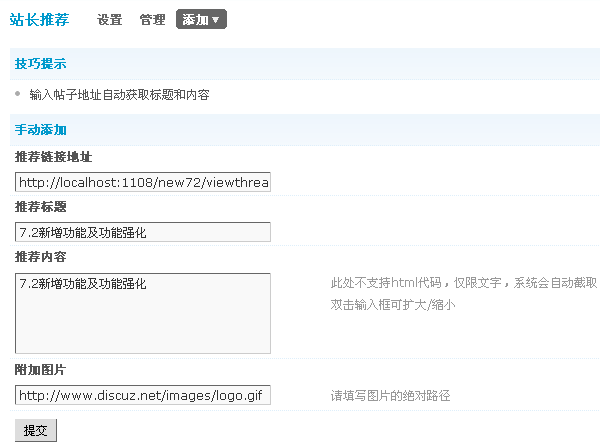Click the 站长推荐 page title
The image size is (600, 447).
[x=40, y=19]
